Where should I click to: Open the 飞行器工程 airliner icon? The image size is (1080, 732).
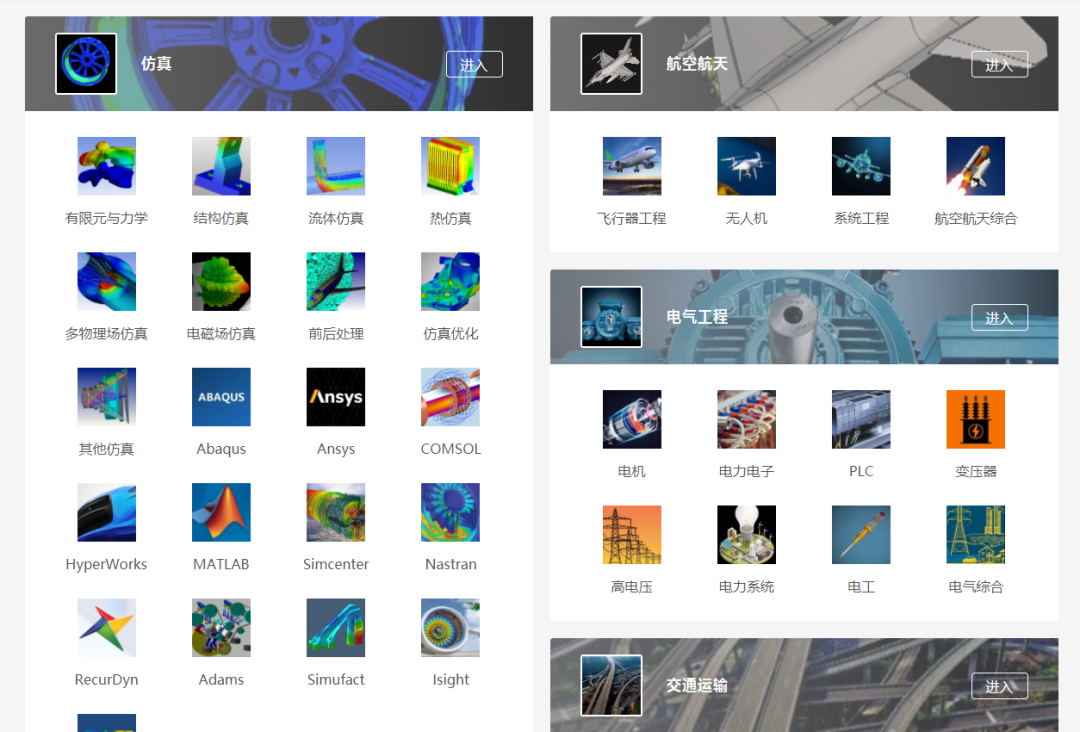pos(632,166)
